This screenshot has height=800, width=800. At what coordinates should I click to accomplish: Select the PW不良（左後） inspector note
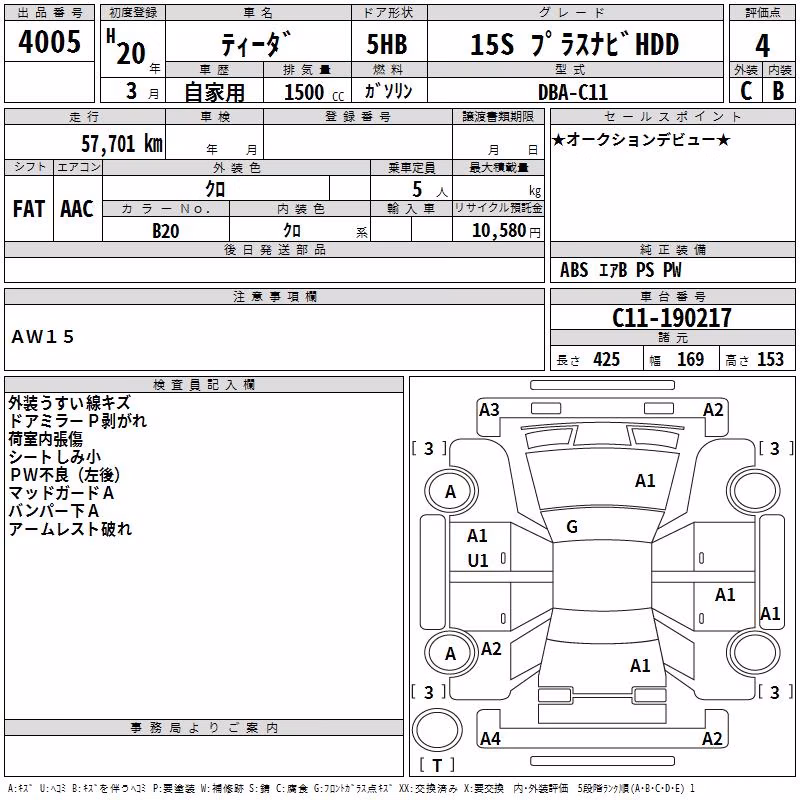(x=64, y=474)
